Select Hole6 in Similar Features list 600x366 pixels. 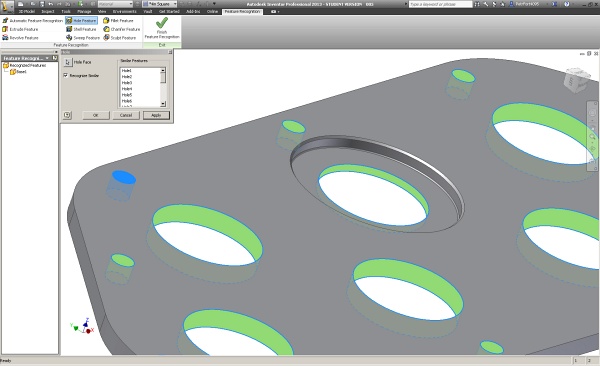127,101
